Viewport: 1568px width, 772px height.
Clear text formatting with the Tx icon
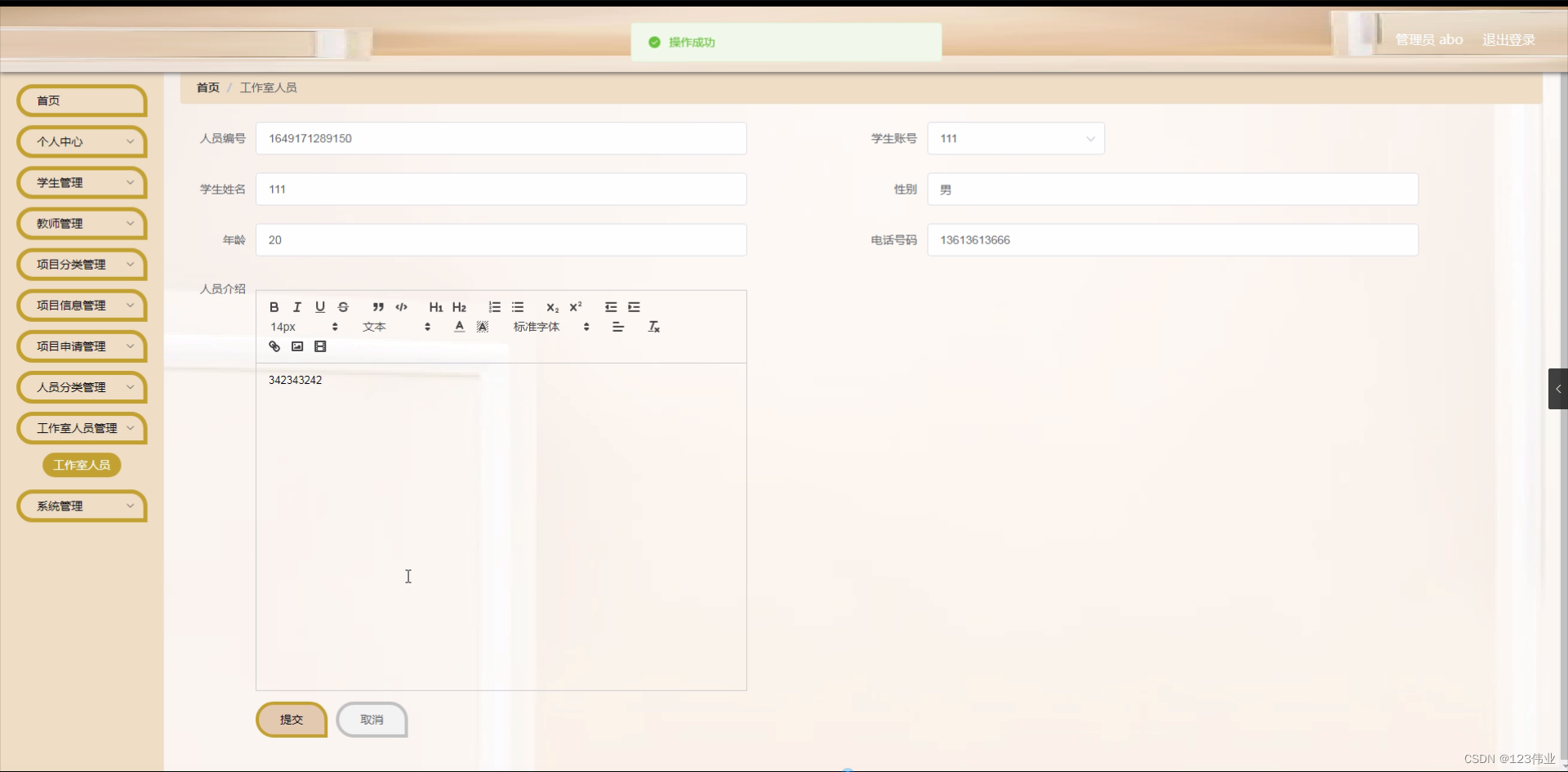tap(653, 326)
